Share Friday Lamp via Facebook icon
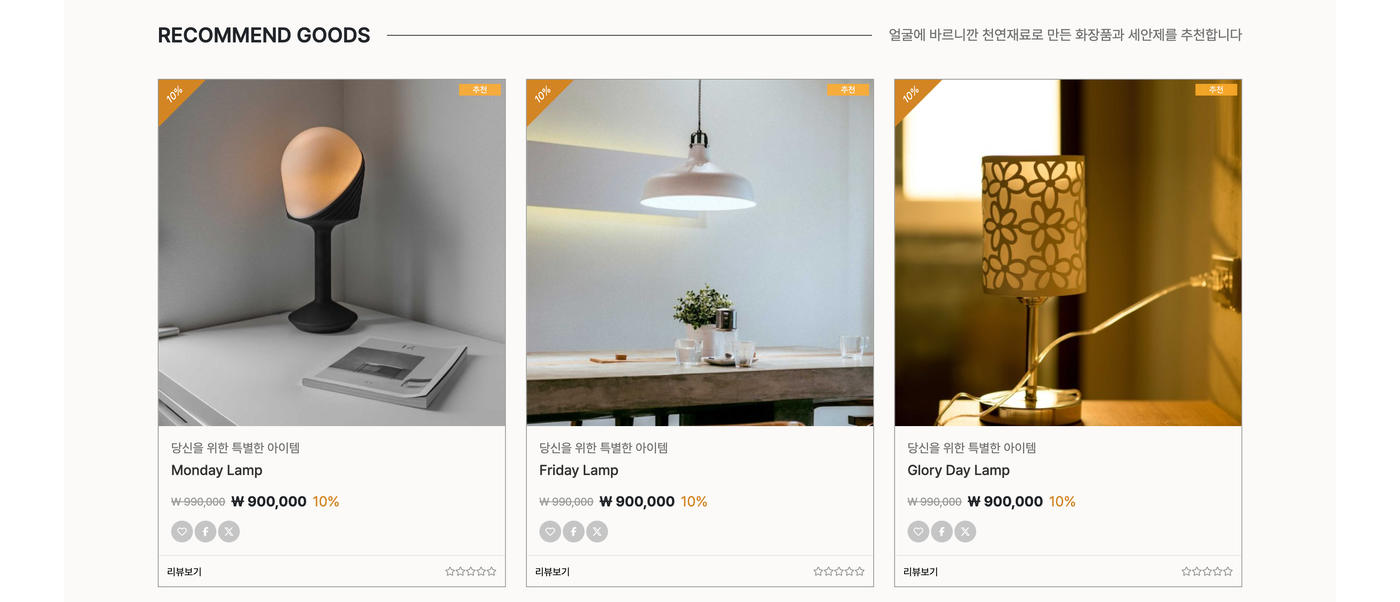The image size is (1400, 602). pos(573,532)
